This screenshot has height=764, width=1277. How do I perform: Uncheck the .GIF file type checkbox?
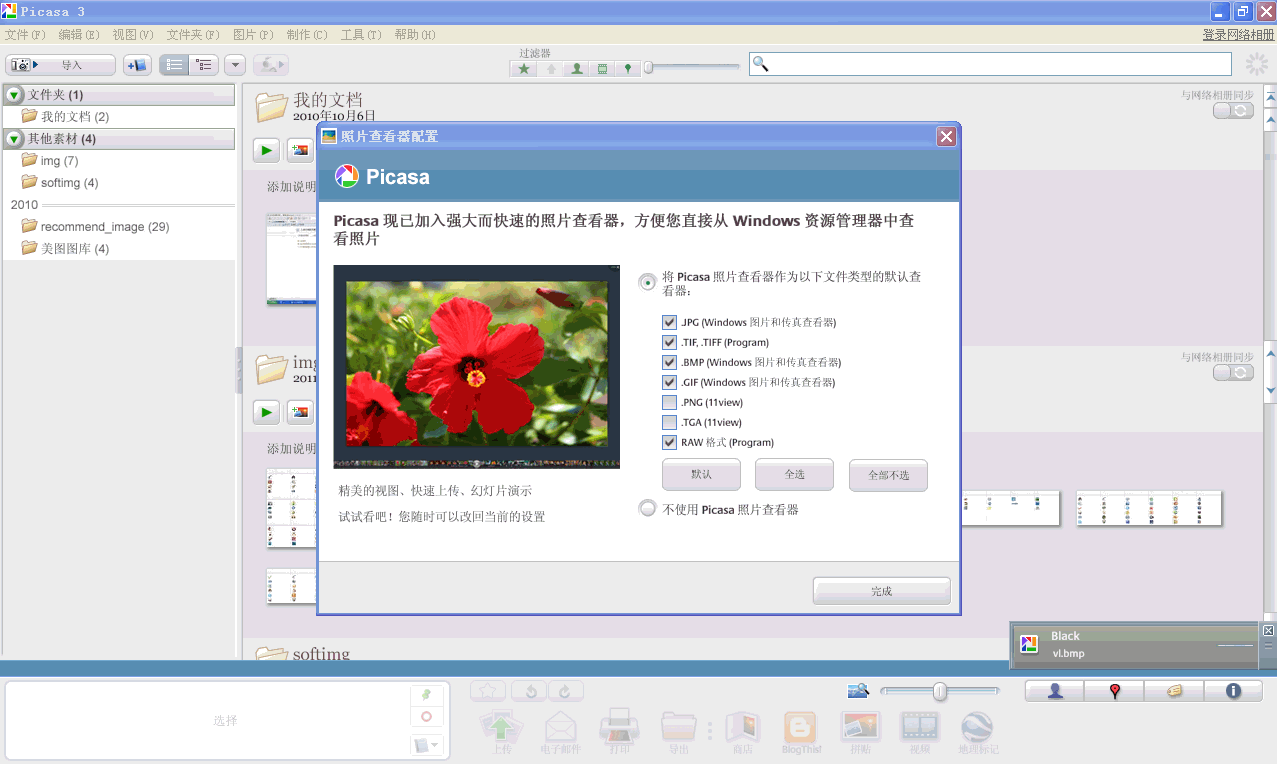[x=670, y=382]
